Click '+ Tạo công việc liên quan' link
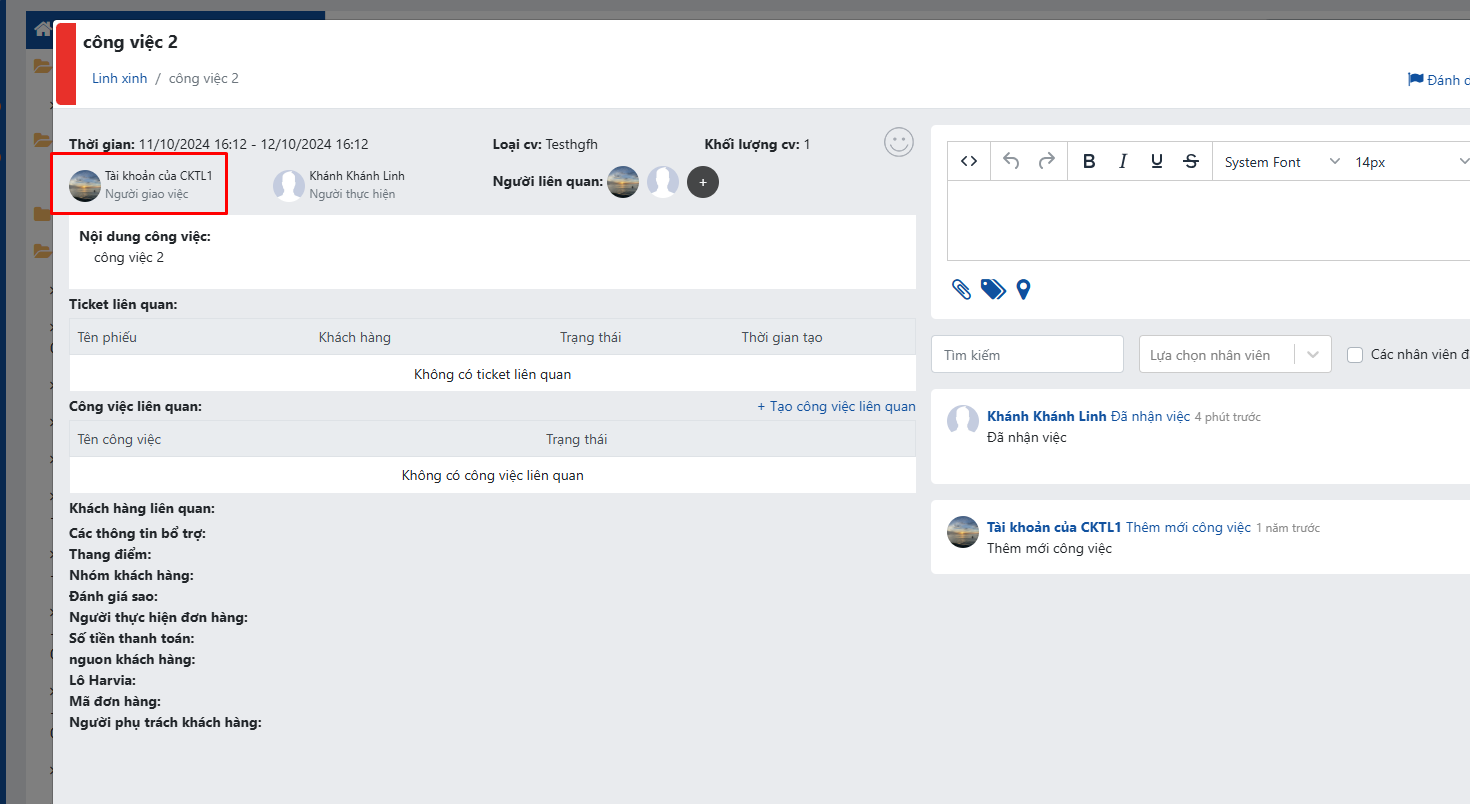The image size is (1470, 804). click(x=836, y=407)
